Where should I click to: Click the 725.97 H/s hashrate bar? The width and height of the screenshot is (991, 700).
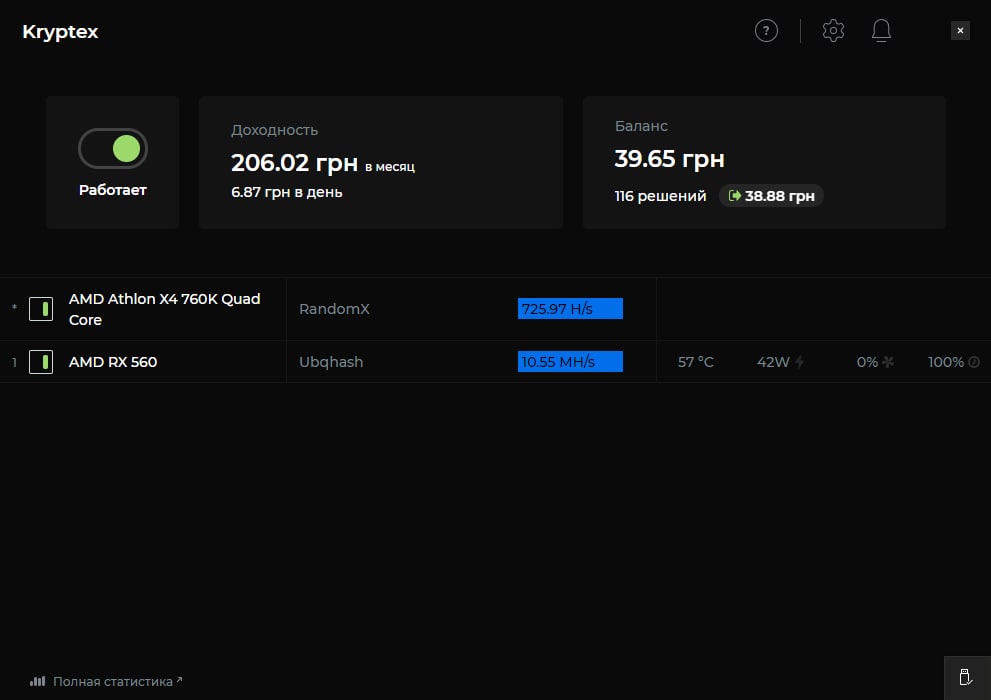570,308
